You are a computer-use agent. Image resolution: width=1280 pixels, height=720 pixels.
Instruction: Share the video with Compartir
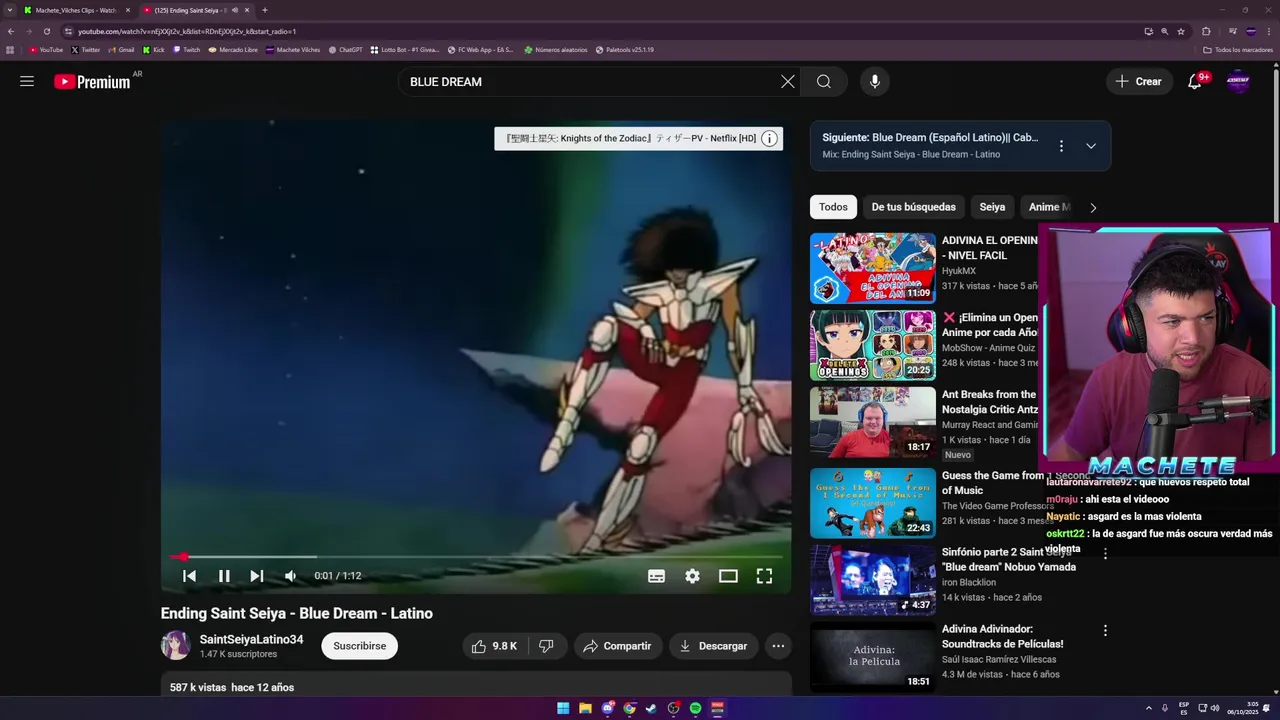[x=617, y=646]
